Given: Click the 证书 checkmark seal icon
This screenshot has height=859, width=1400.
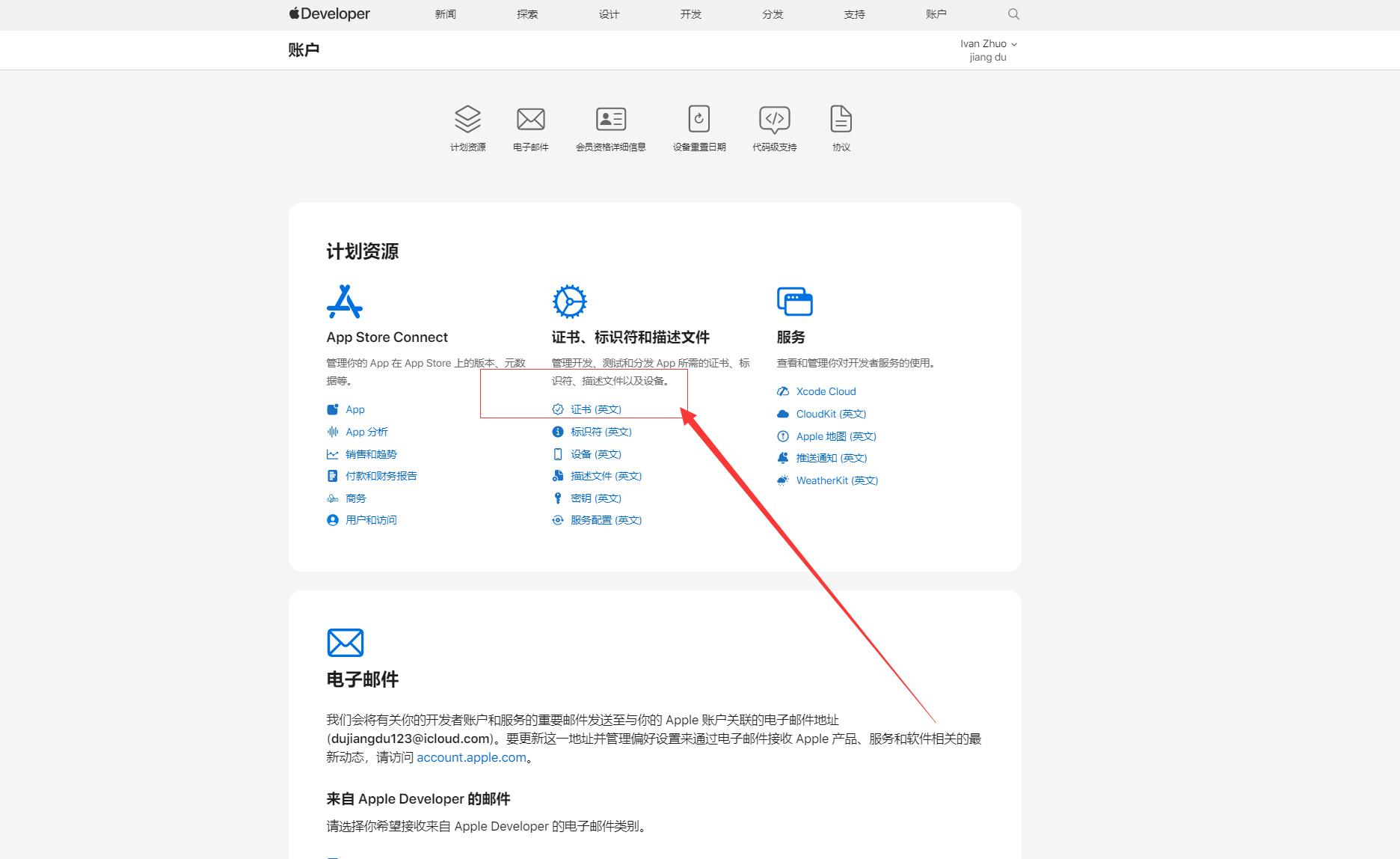Looking at the screenshot, I should tap(558, 409).
